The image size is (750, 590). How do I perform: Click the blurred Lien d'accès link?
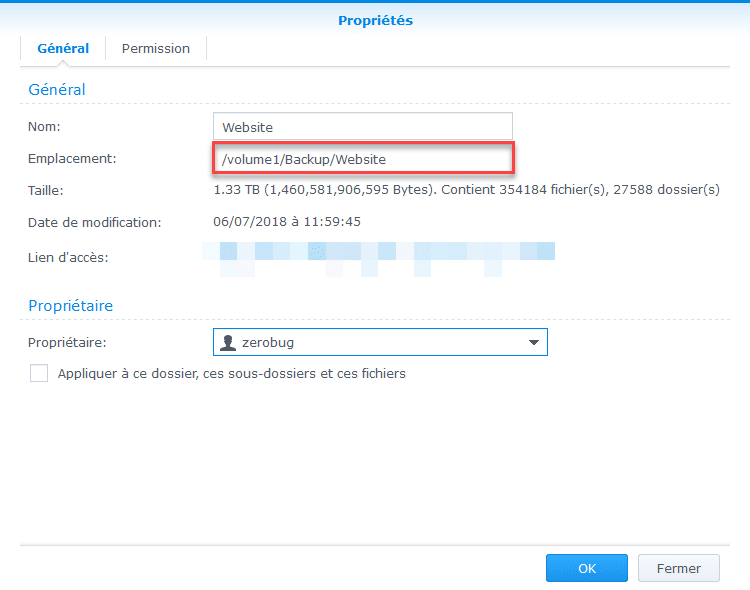pos(380,258)
